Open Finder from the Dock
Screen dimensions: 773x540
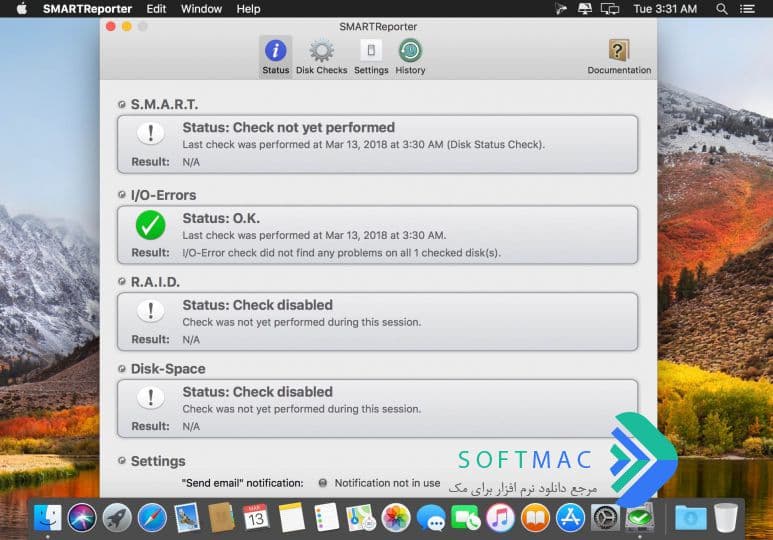pos(47,518)
